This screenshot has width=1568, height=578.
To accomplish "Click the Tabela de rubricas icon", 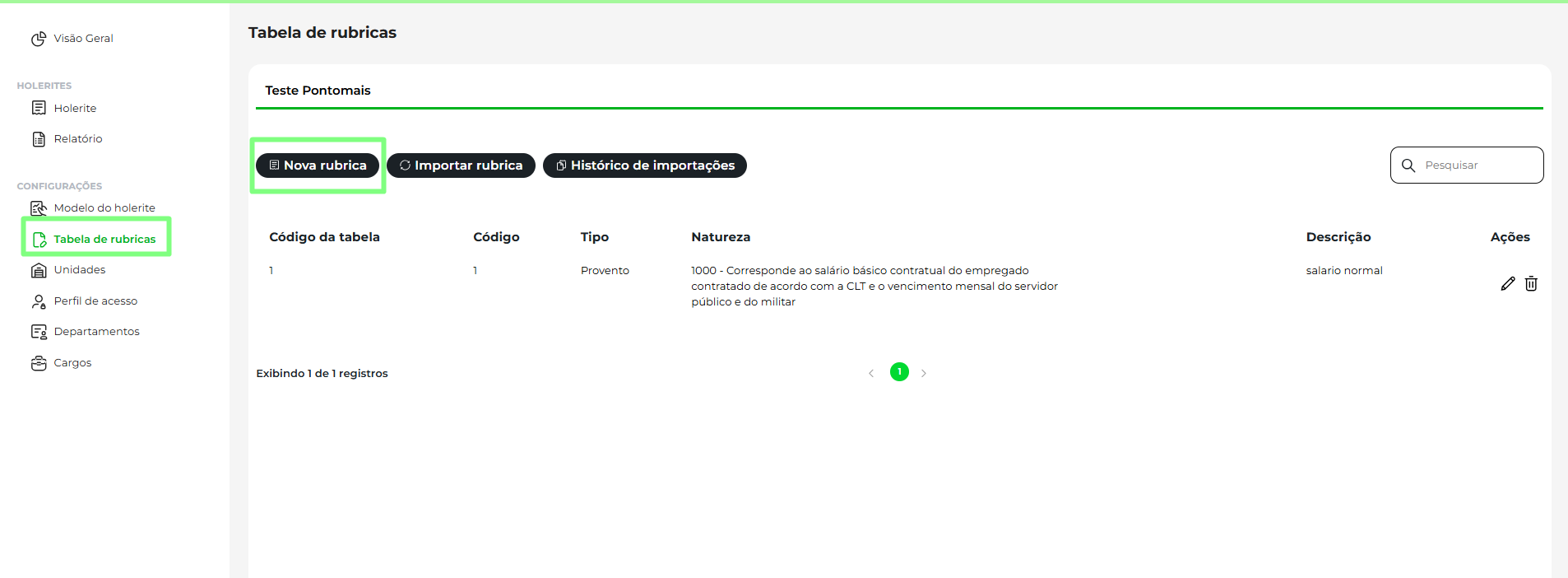I will click(x=39, y=240).
